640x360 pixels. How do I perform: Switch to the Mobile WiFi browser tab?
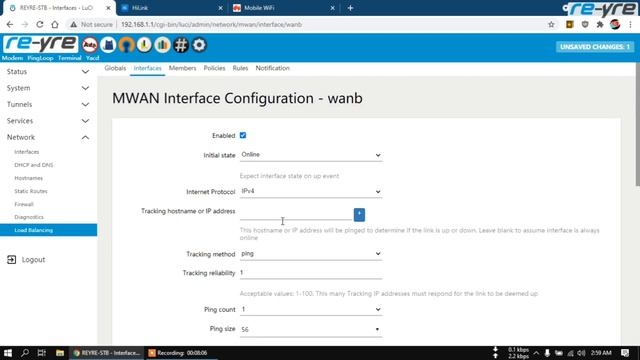(x=283, y=8)
